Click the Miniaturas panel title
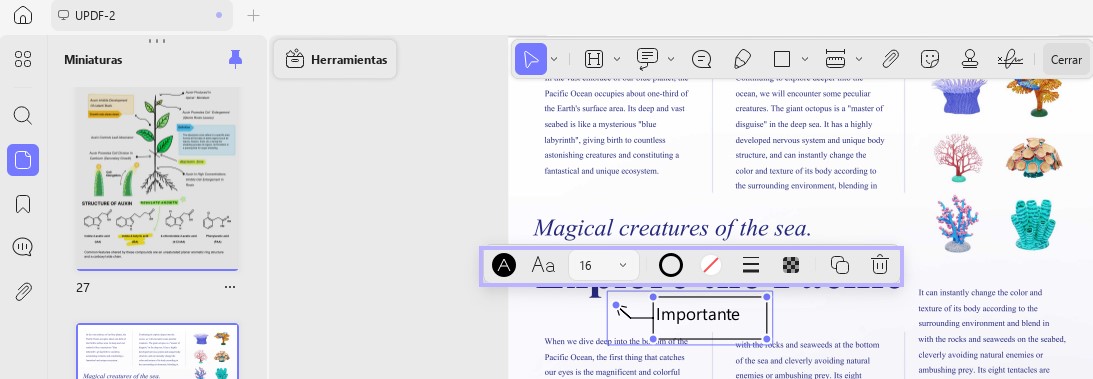This screenshot has height=379, width=1093. click(x=93, y=60)
